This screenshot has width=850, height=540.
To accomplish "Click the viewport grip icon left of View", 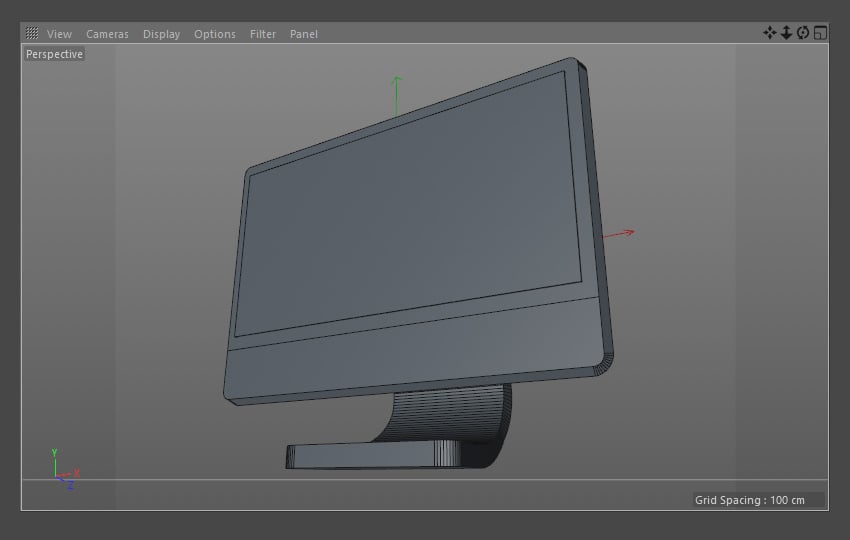I will coord(32,33).
